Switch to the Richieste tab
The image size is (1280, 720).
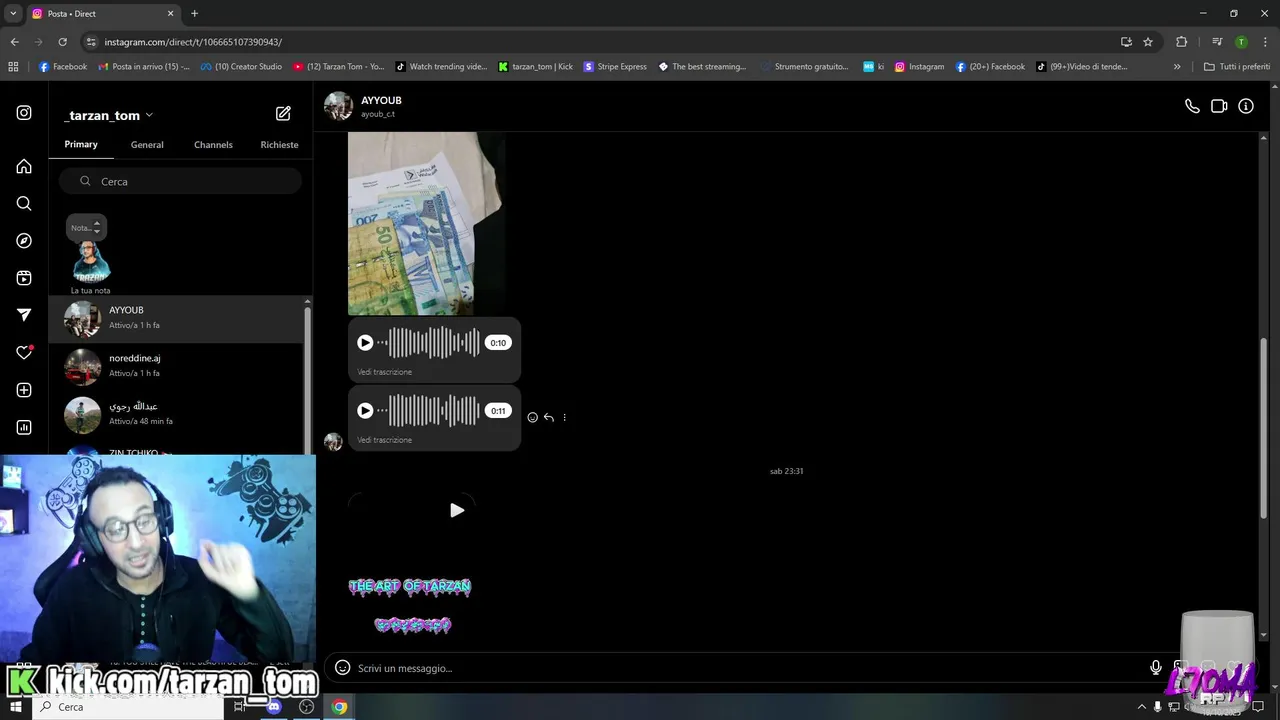tap(279, 145)
